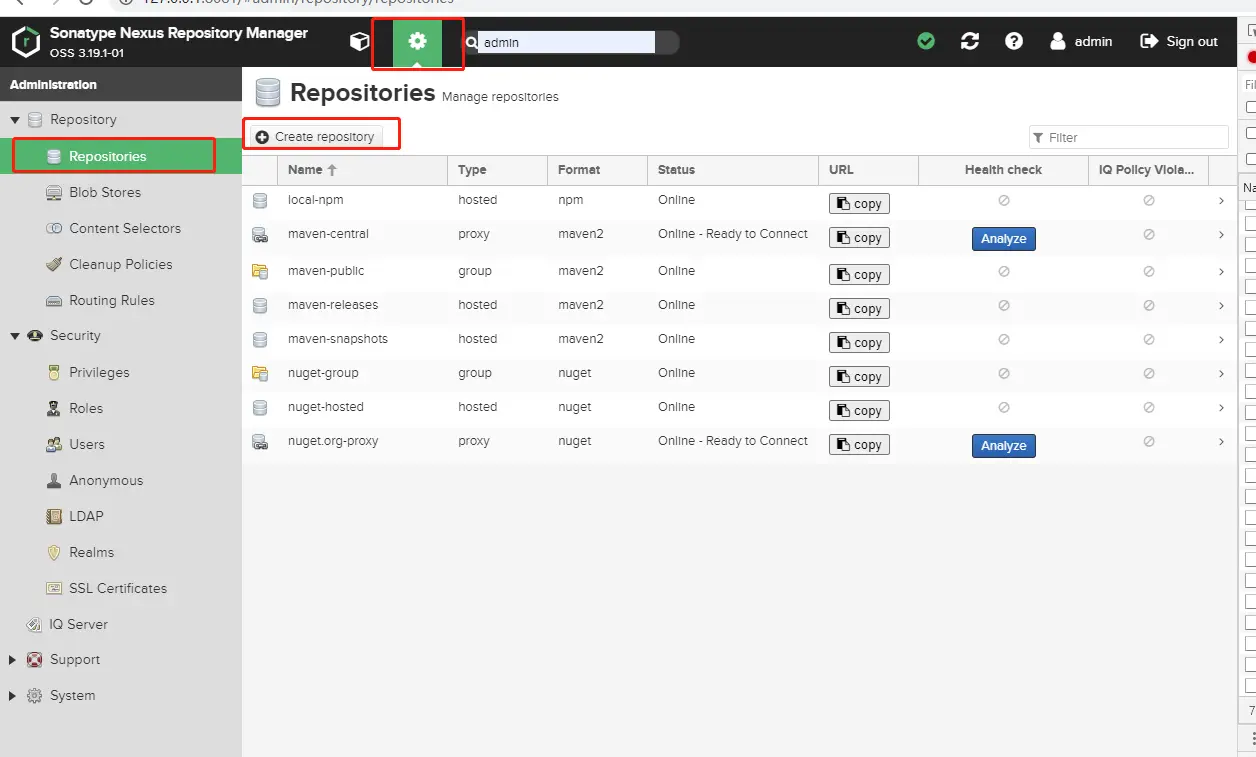
Task: Copy the URL of maven-central
Action: point(859,238)
